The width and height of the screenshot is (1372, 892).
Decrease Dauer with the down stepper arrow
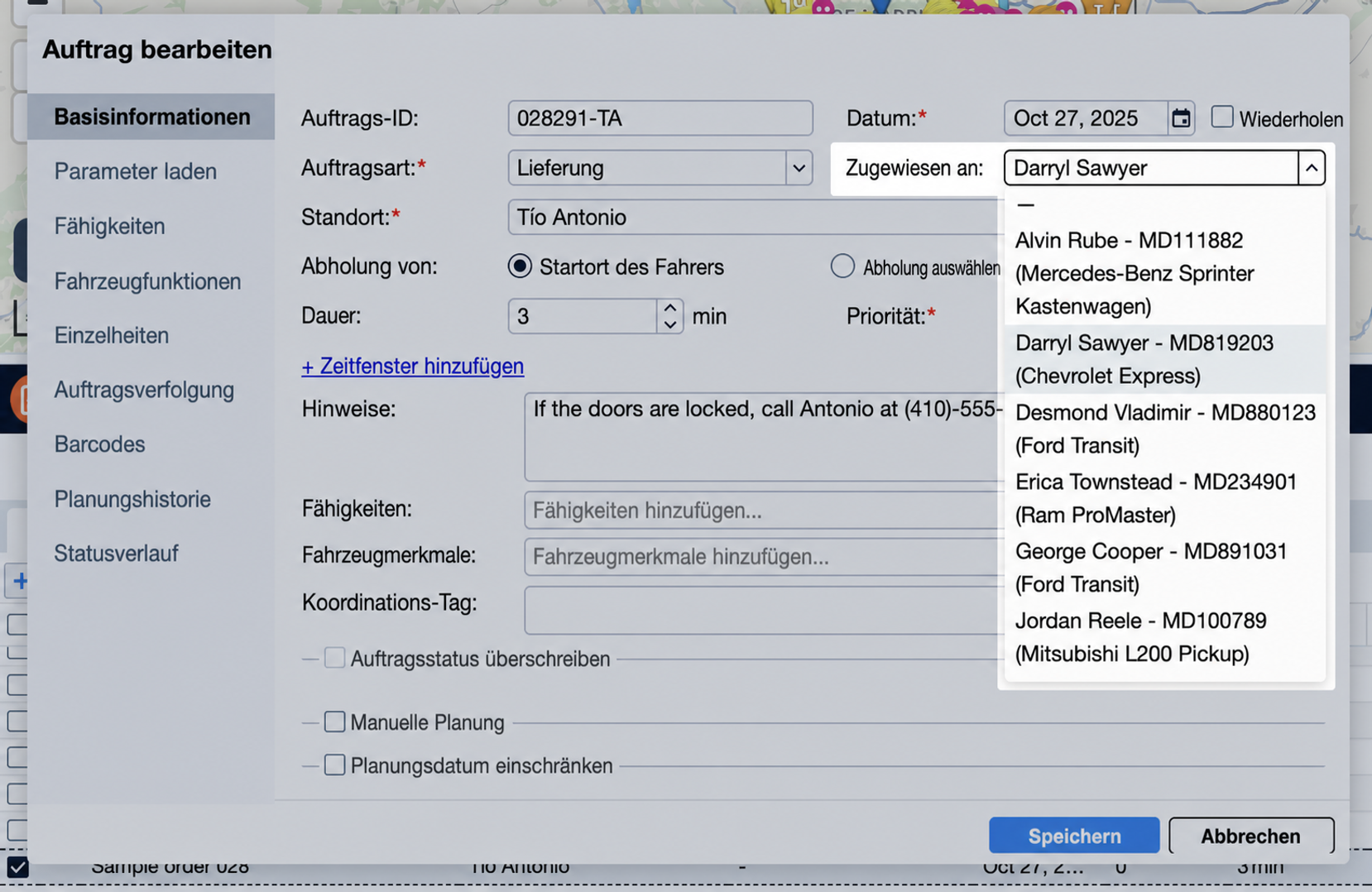(670, 324)
